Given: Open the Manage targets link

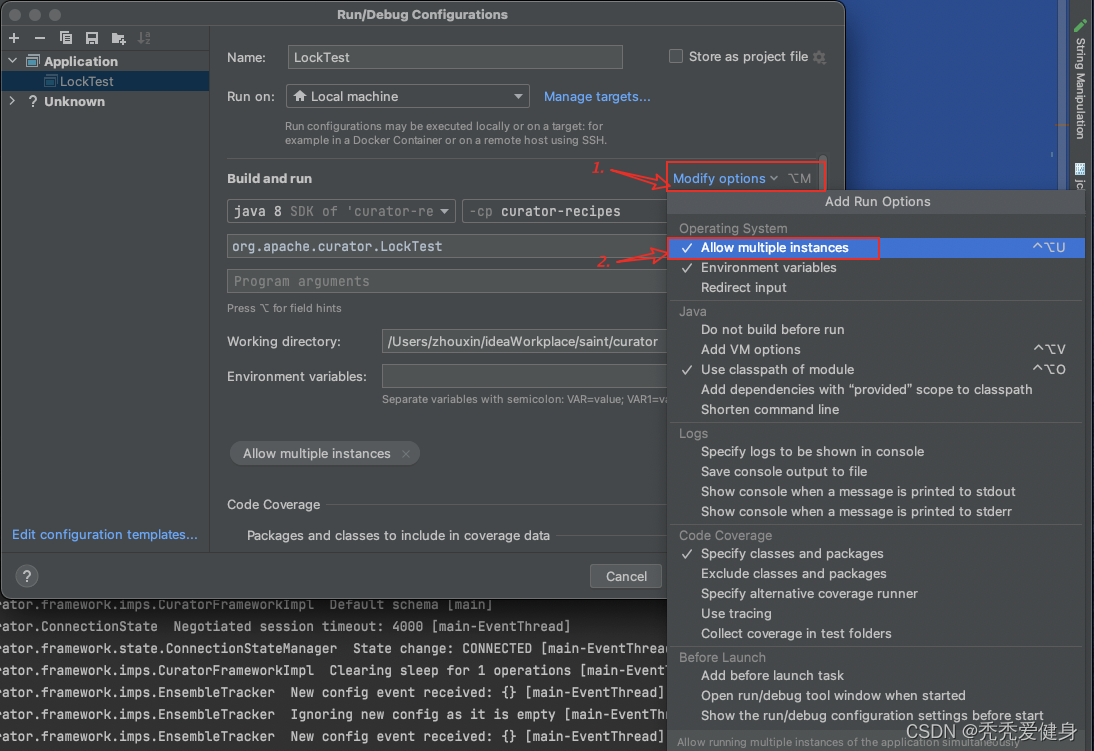Looking at the screenshot, I should point(597,96).
